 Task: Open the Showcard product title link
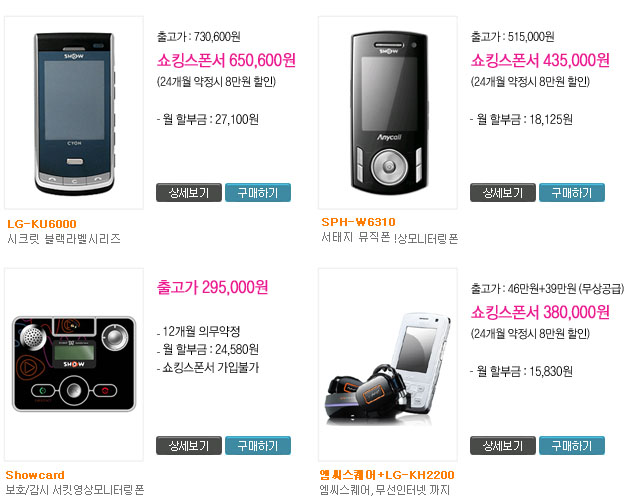coord(35,475)
